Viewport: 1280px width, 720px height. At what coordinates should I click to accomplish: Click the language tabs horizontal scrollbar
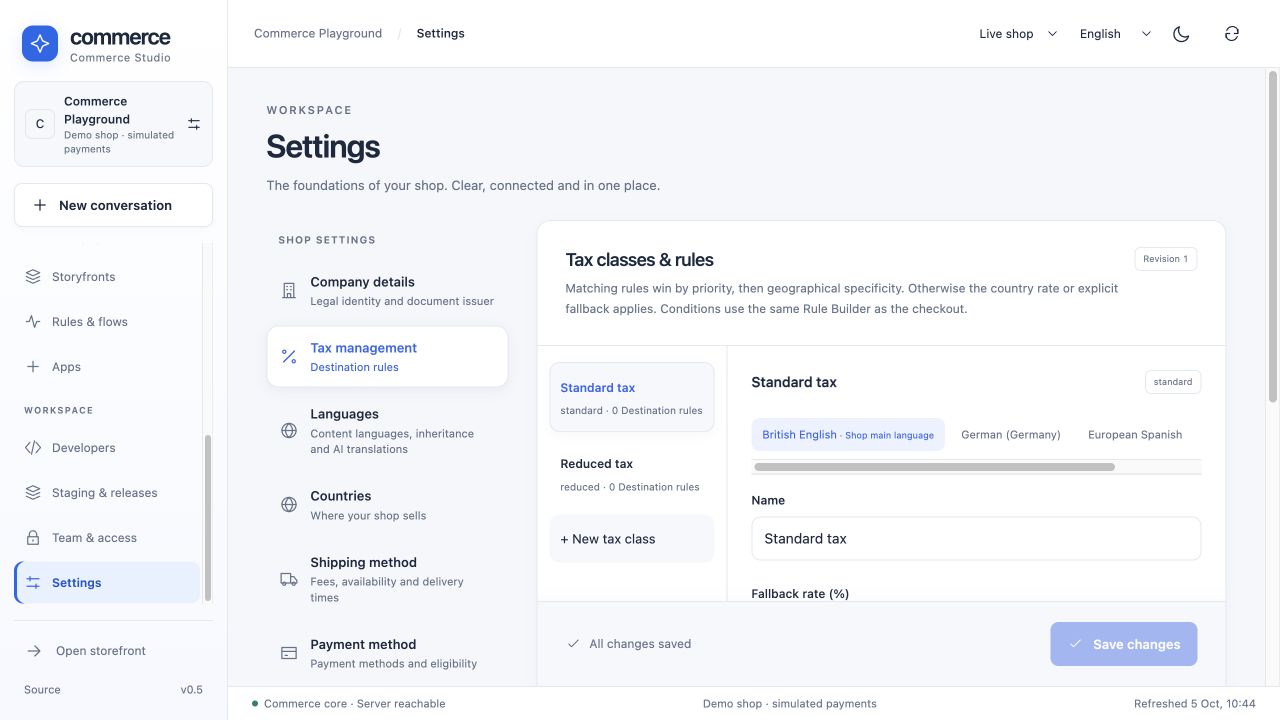point(934,467)
